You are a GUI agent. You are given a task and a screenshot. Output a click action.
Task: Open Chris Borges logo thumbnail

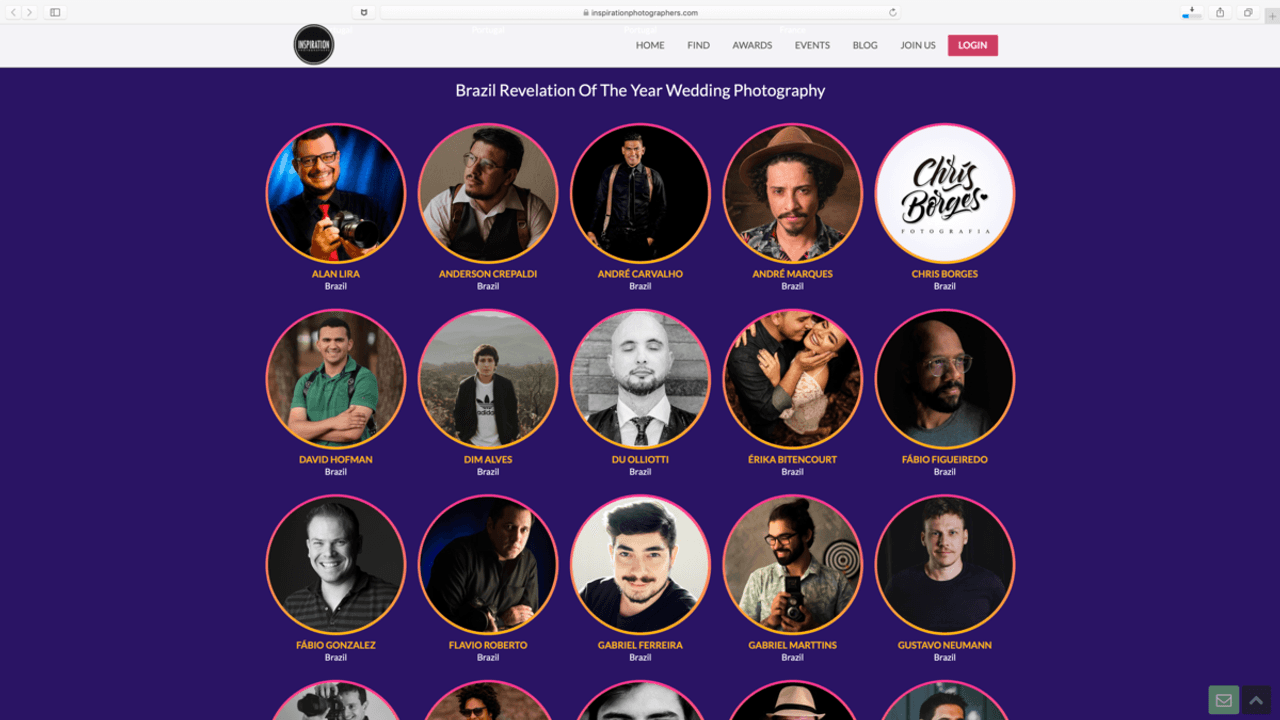coord(945,193)
